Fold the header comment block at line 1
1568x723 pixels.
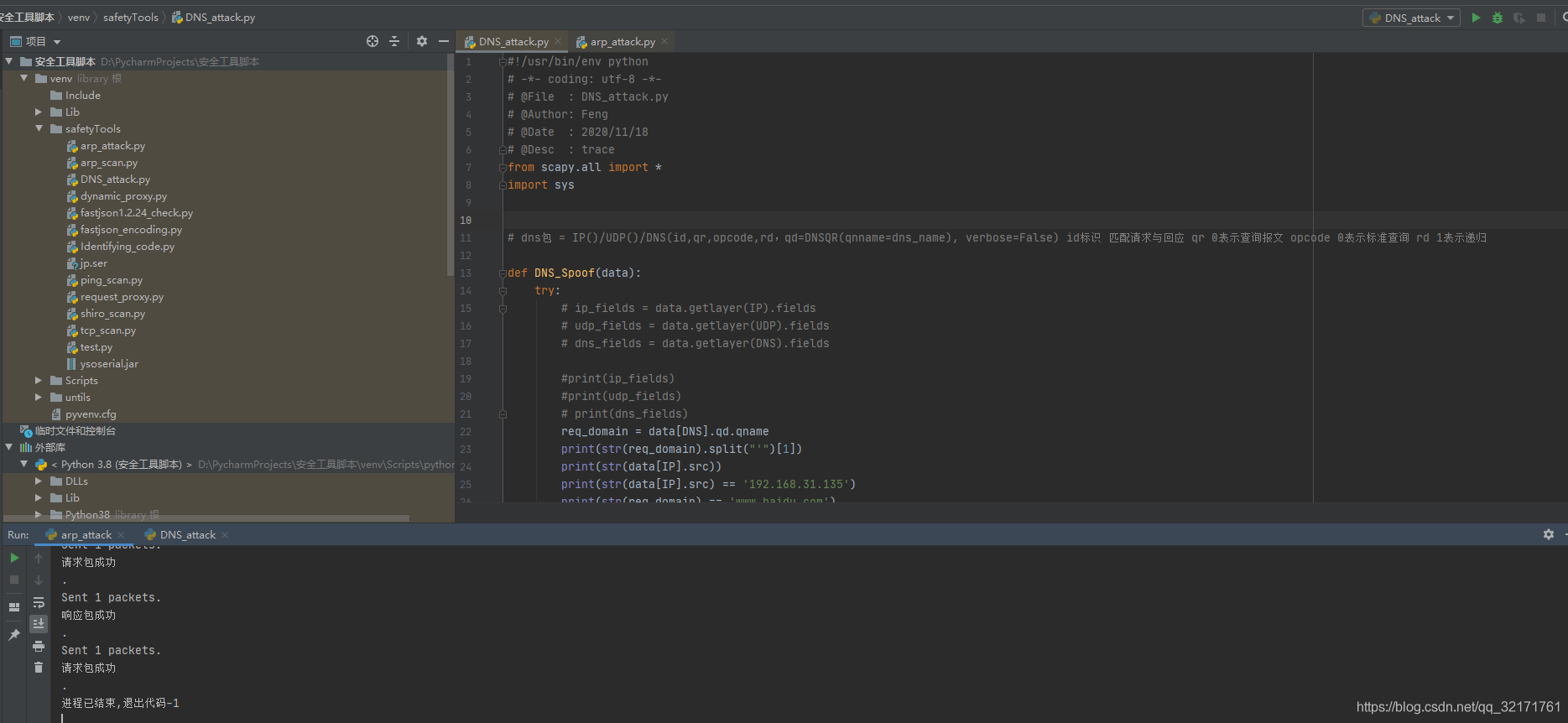503,62
